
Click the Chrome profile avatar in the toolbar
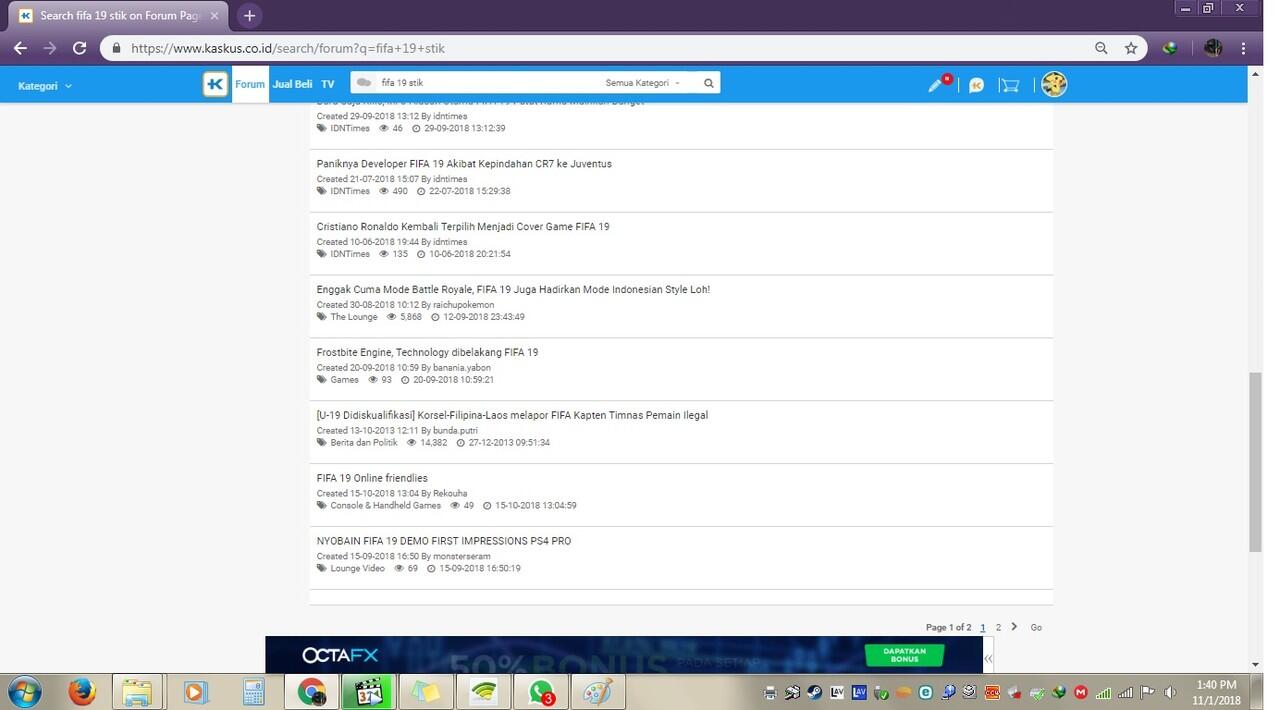[1213, 48]
